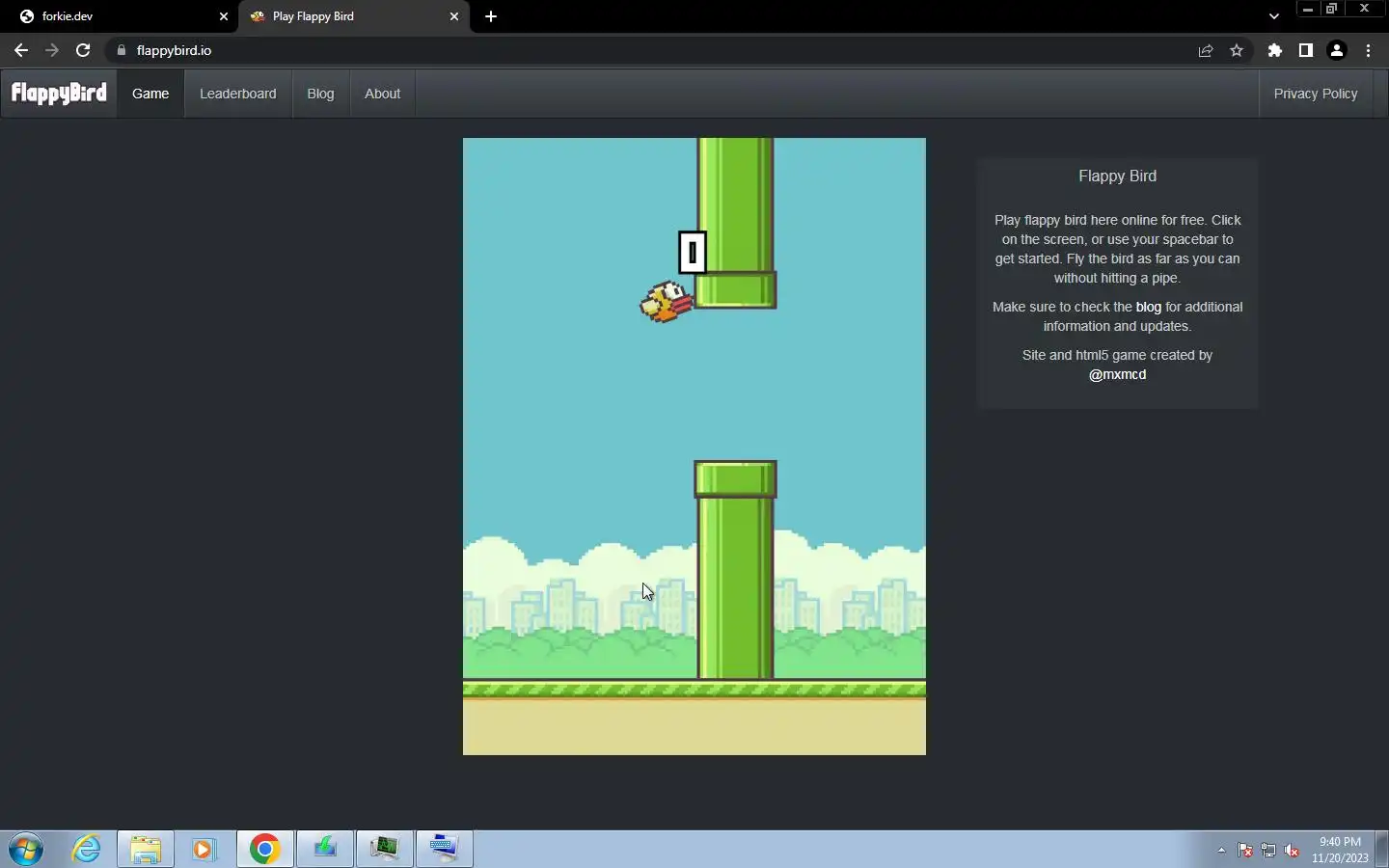Open the Windows Start button
The height and width of the screenshot is (868, 1389).
pos(26,850)
